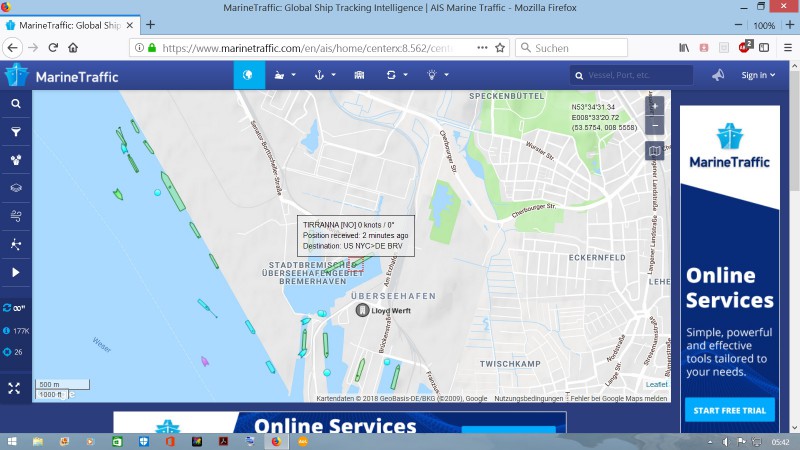Bookmark this page with the star icon
This screenshot has width=800, height=450.
point(500,48)
